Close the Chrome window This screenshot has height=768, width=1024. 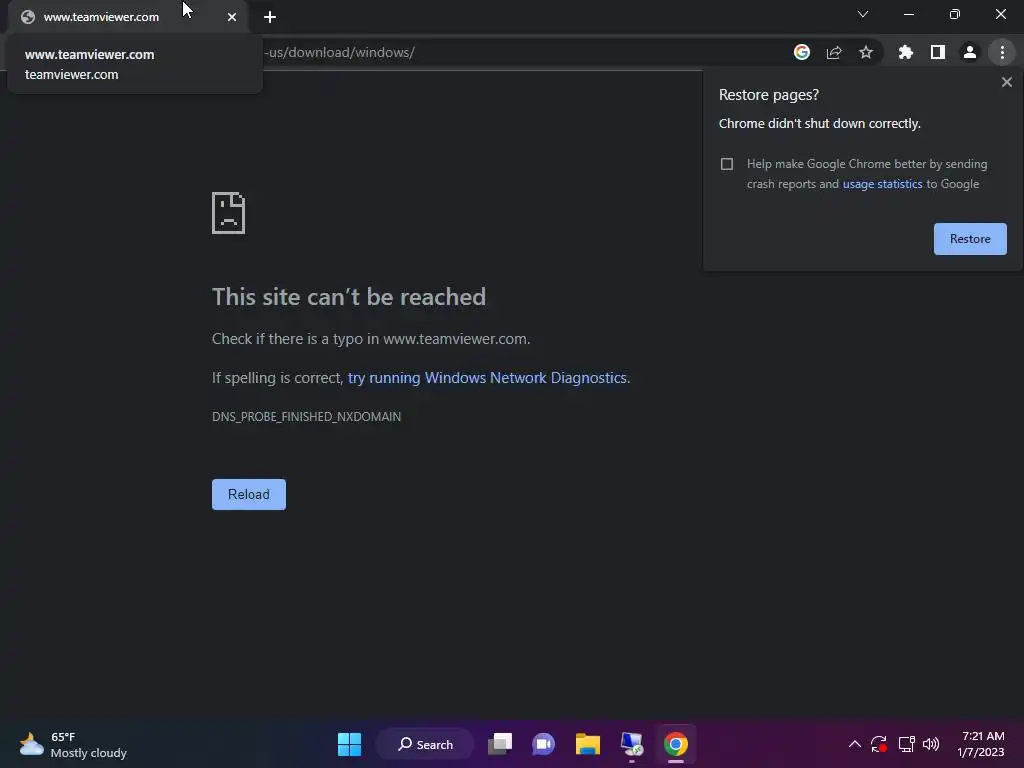1000,14
